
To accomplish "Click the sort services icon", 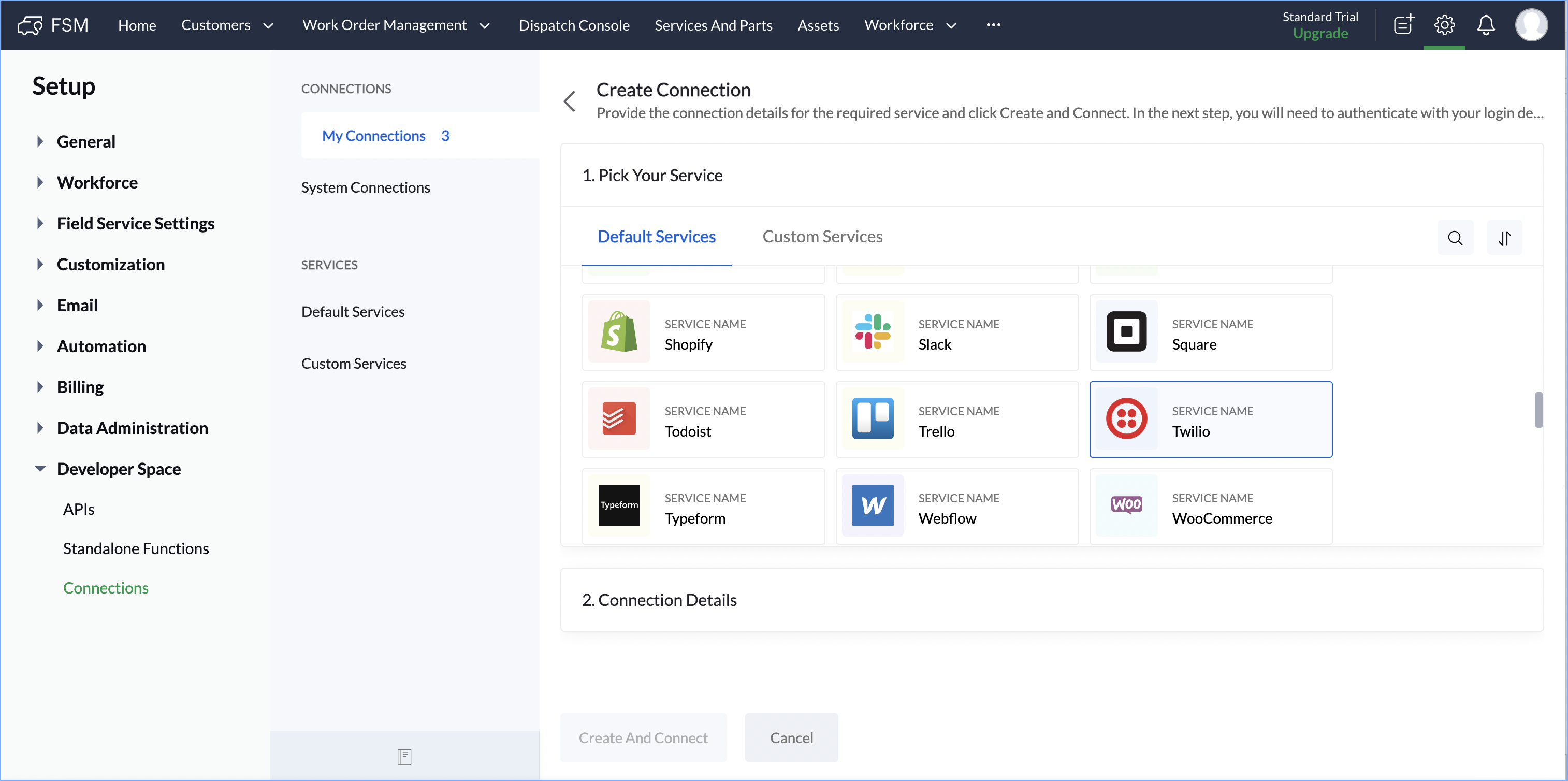I will (x=1504, y=238).
